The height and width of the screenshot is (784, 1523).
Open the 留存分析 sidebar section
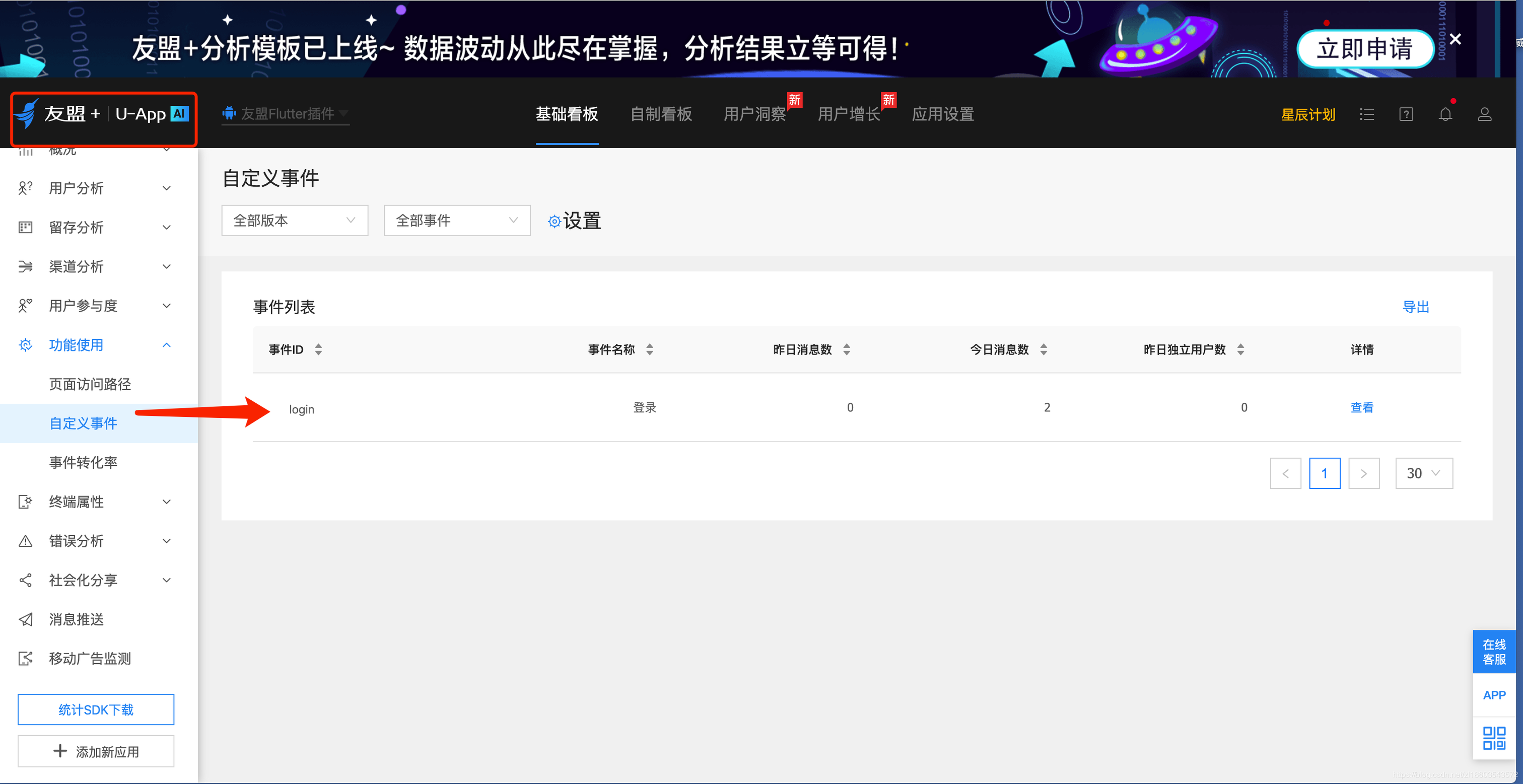tap(25, 227)
